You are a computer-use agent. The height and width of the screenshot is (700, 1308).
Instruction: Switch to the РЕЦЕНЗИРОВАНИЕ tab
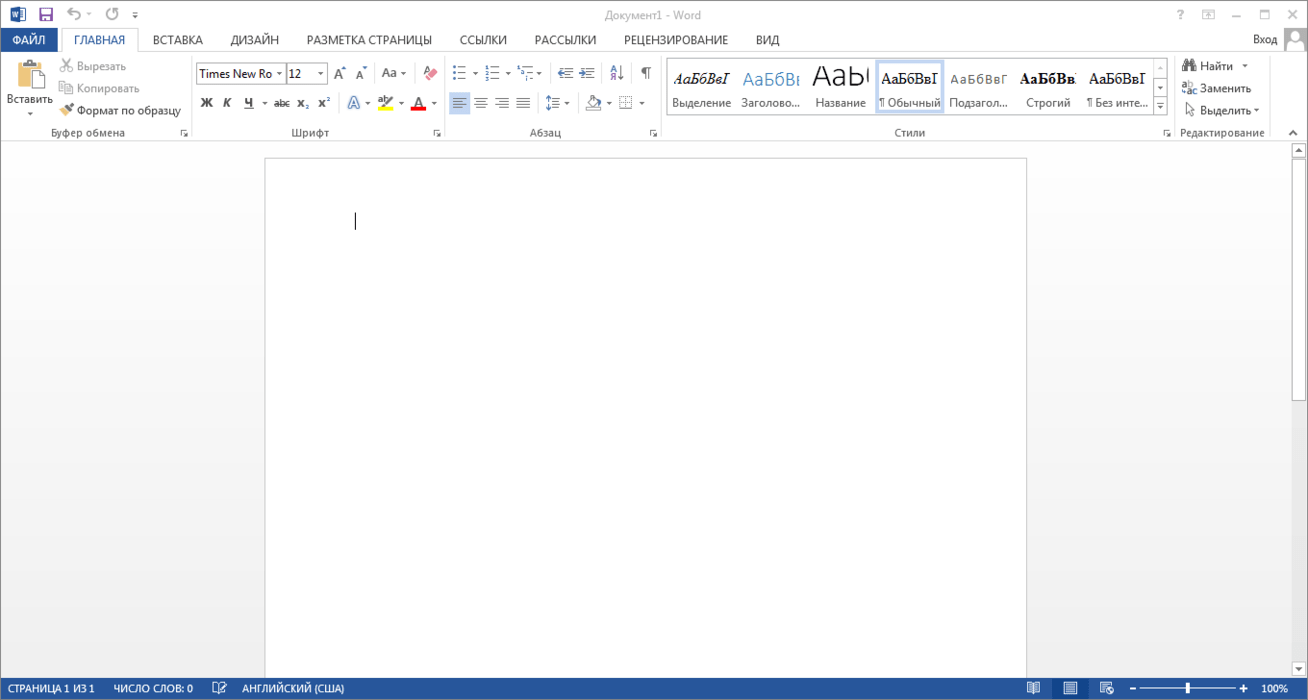pos(676,40)
